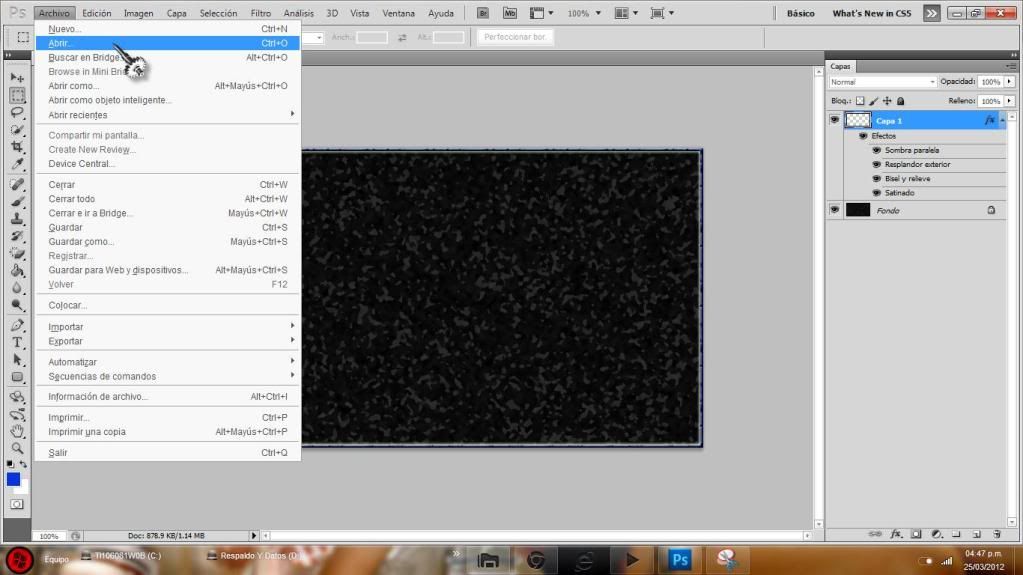Toggle Quick Mask mode icon
The width and height of the screenshot is (1023, 575).
tap(17, 505)
